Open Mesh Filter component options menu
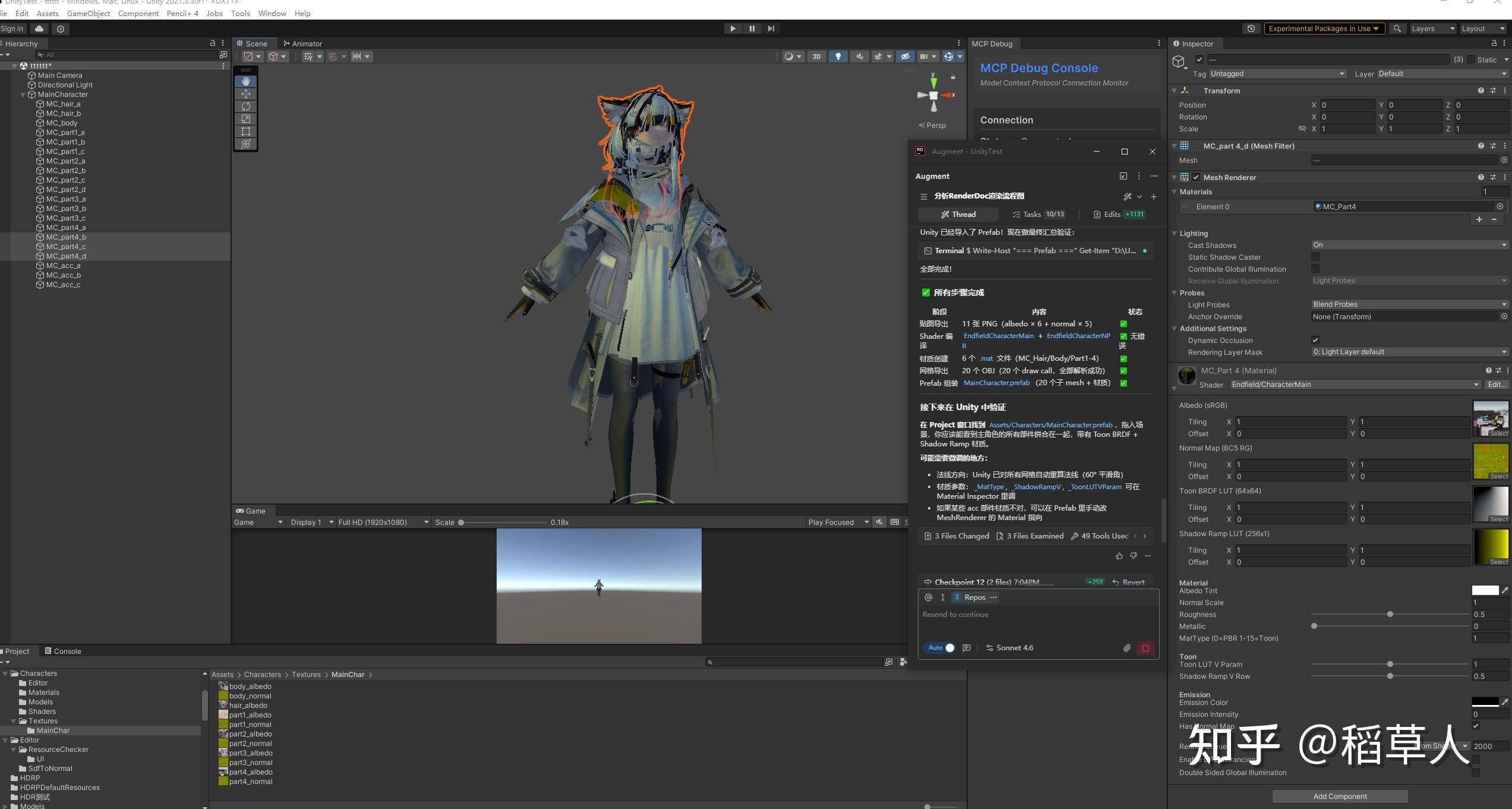This screenshot has height=809, width=1512. 1504,146
